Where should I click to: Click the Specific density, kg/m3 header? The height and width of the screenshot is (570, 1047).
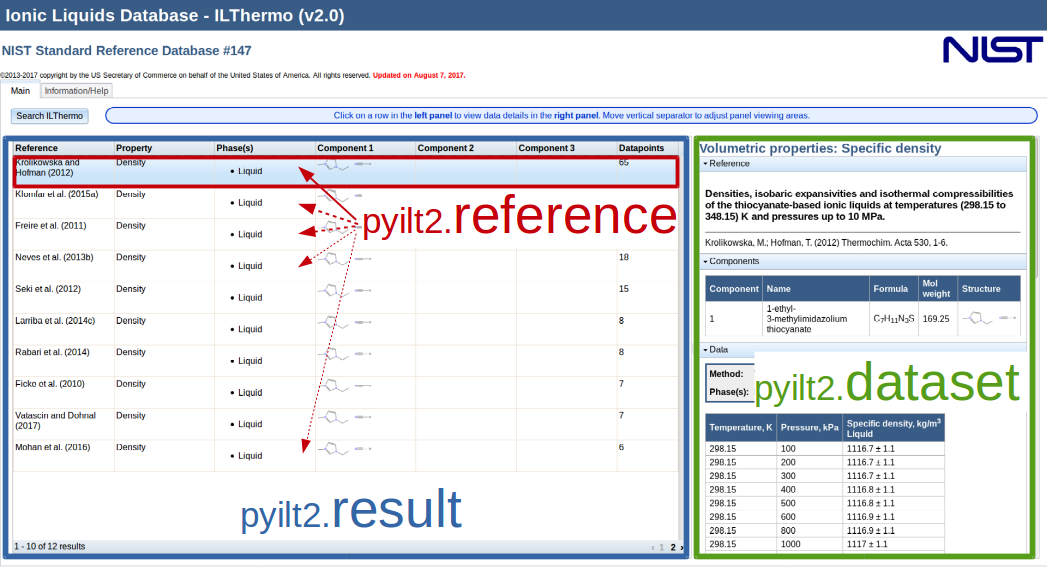pos(893,428)
